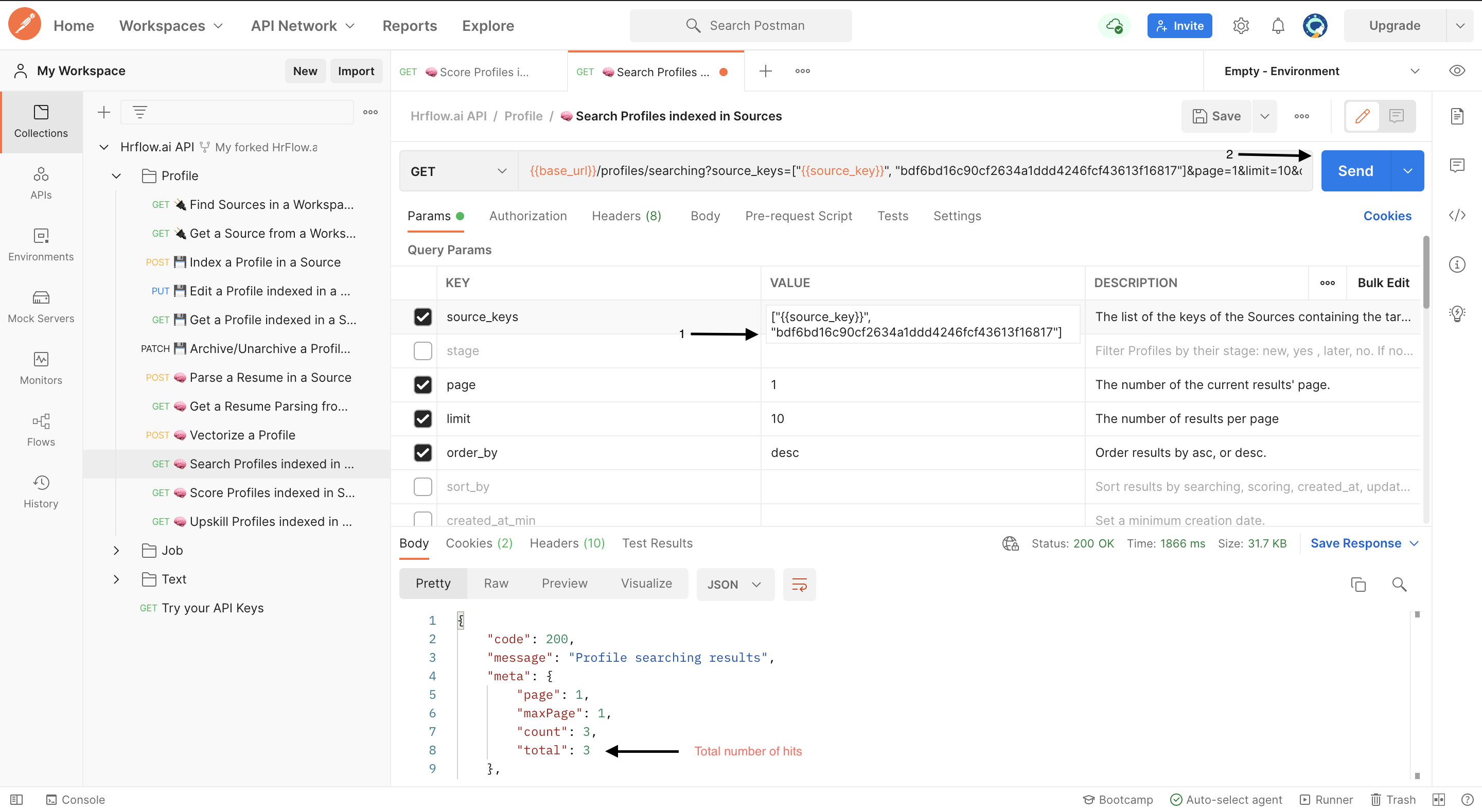Search the response body magnifier icon
The image size is (1482, 812).
pos(1399,584)
